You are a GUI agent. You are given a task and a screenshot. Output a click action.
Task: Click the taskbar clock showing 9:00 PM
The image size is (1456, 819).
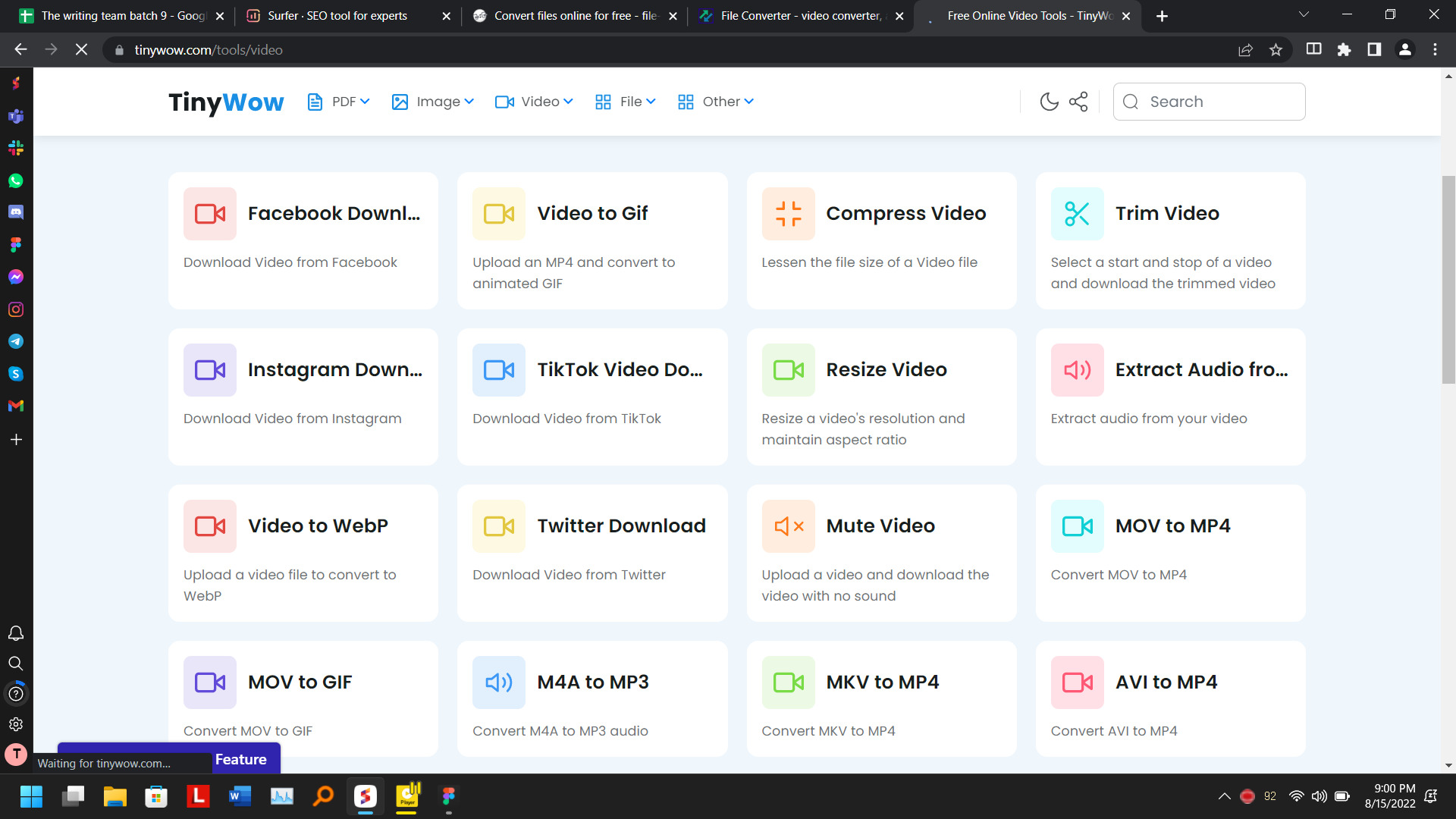1389,796
